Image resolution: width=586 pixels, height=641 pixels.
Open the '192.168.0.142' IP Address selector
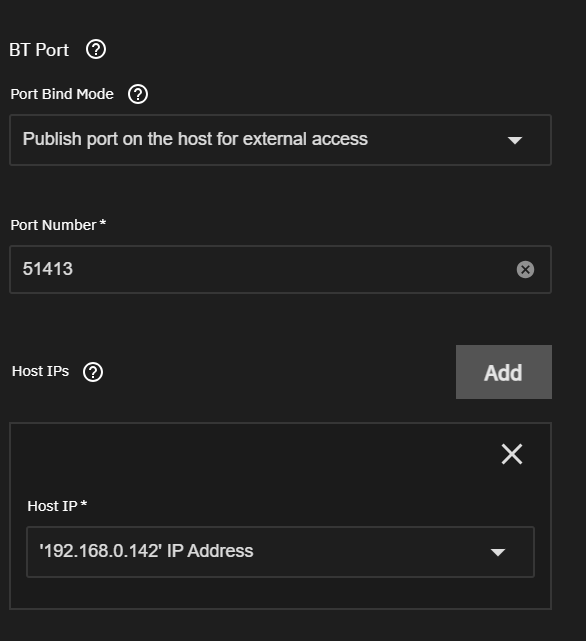pyautogui.click(x=281, y=552)
